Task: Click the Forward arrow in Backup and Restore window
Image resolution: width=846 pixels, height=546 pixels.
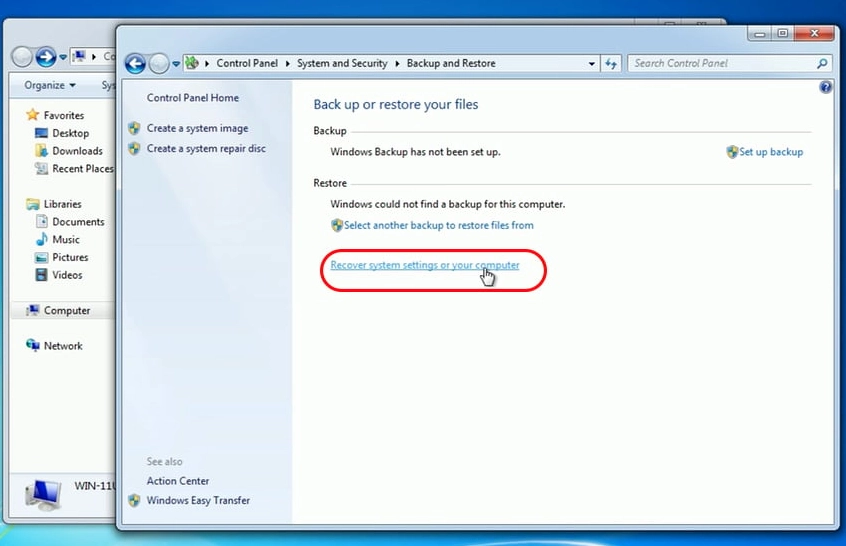Action: tap(159, 64)
